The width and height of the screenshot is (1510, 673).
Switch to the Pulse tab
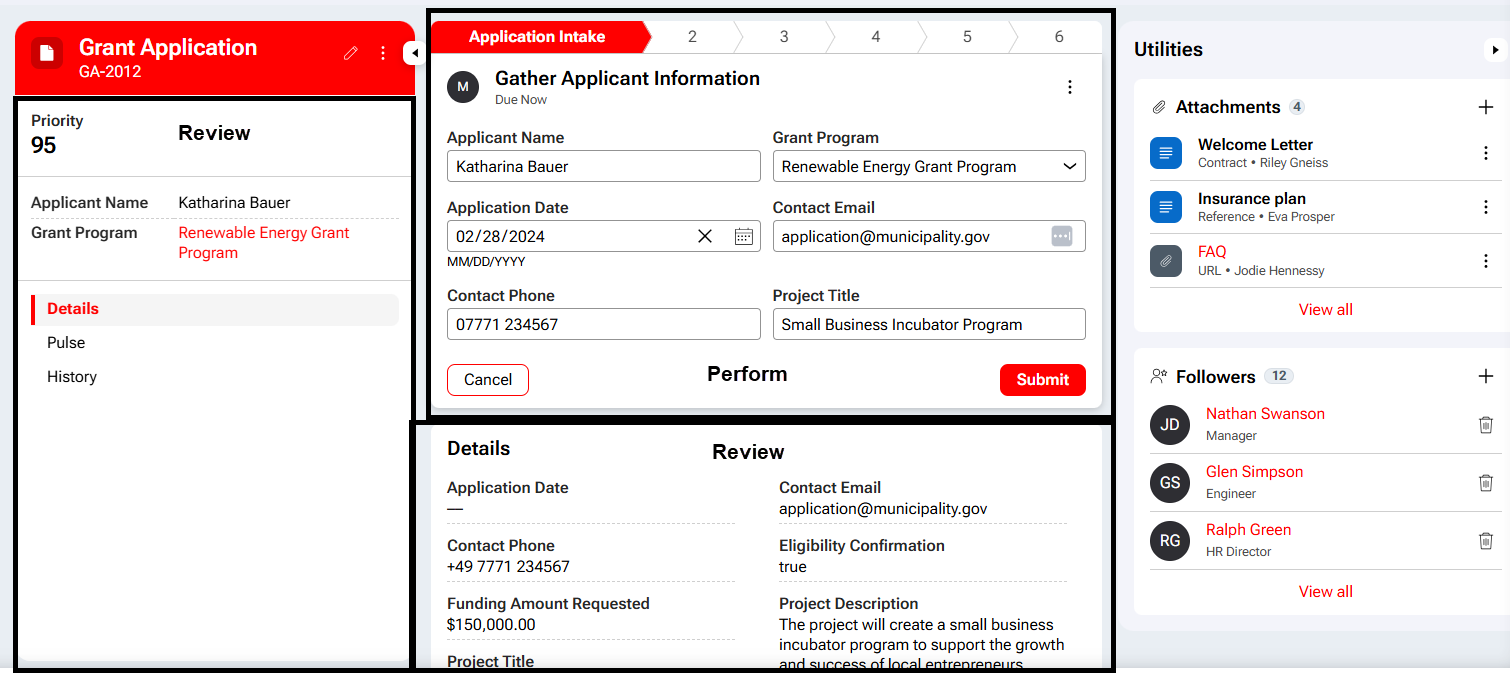(x=66, y=343)
